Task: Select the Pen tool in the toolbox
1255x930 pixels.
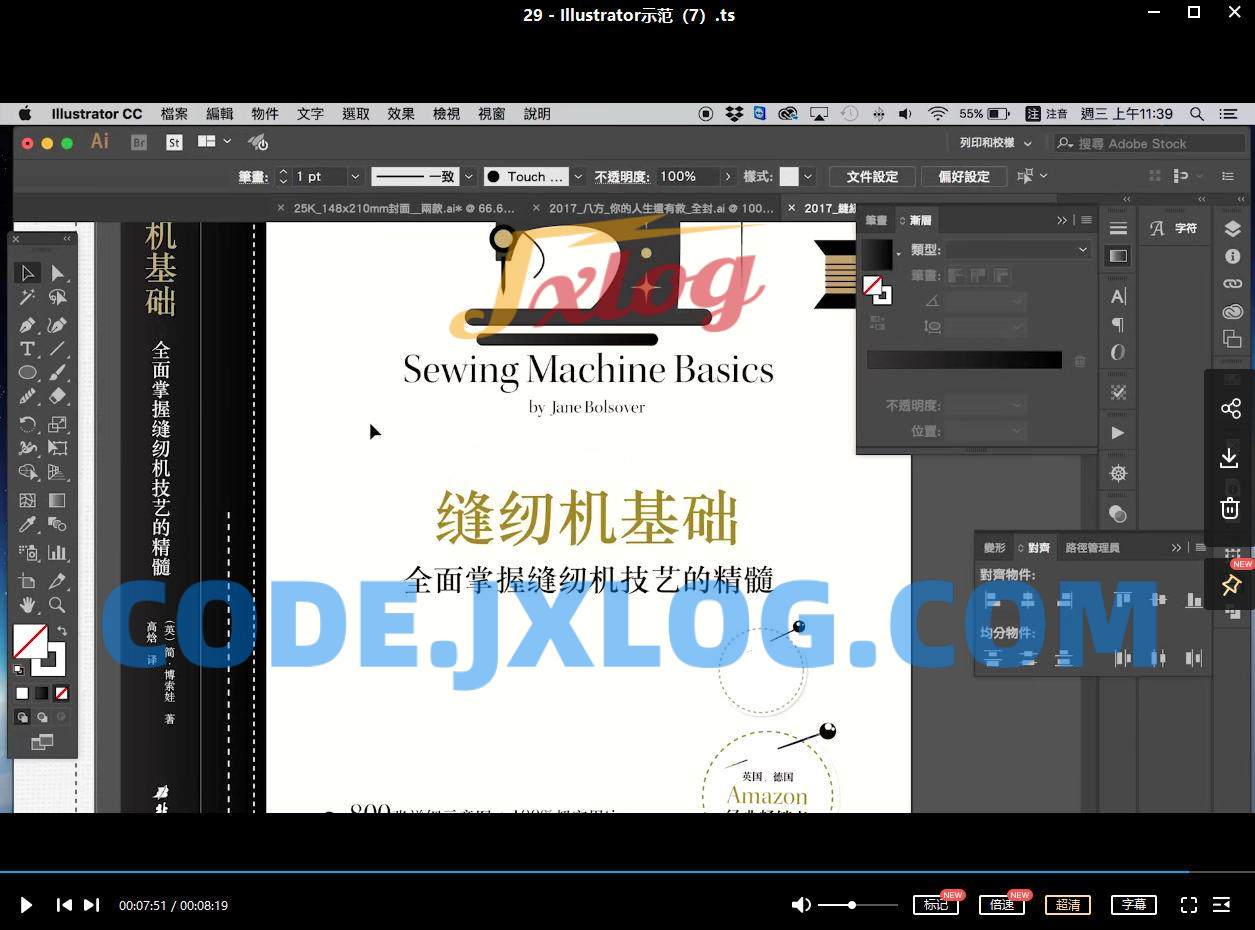Action: (x=27, y=325)
